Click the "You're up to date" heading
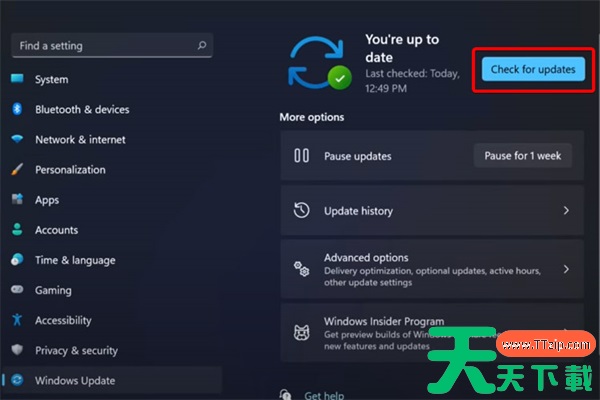Viewport: 600px width, 400px height. pyautogui.click(x=402, y=48)
